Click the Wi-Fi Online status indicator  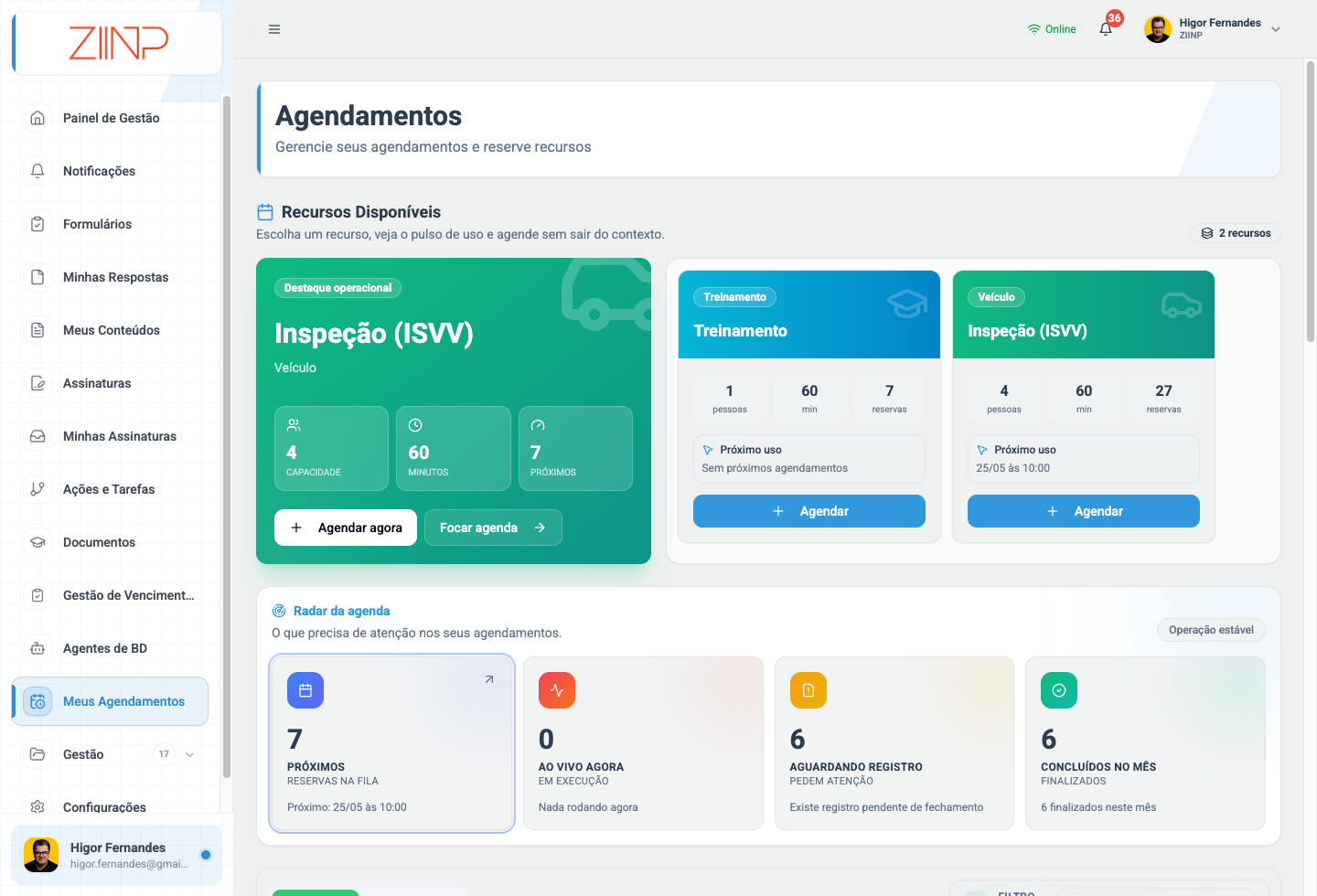[x=1052, y=29]
